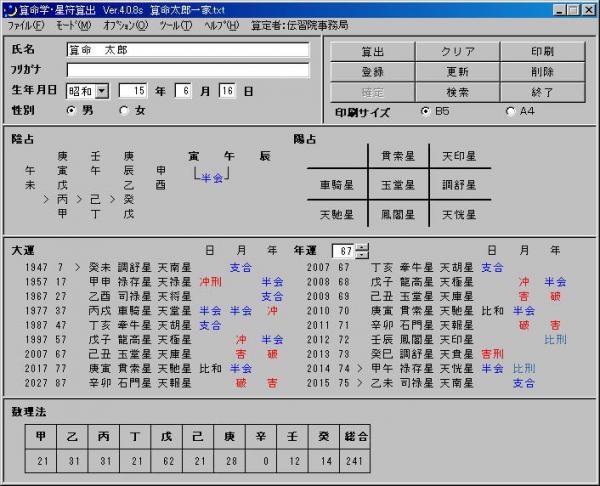Click the 算定者:伝習院事務局 label

(x=300, y=26)
